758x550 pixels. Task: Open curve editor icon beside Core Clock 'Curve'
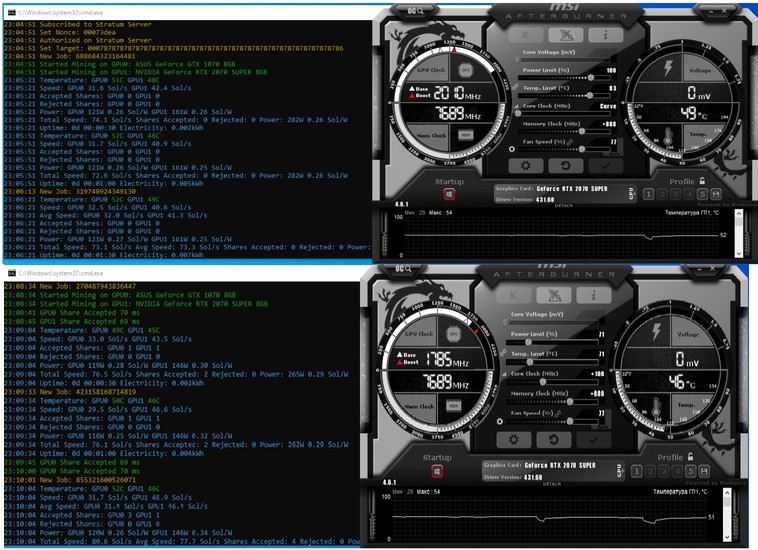tap(516, 106)
